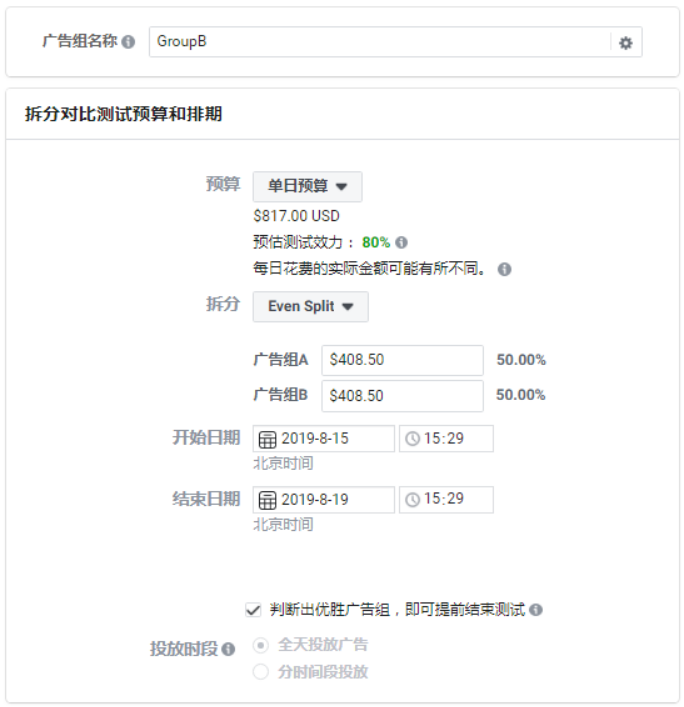Click start date field 2019-8-15

click(x=324, y=439)
